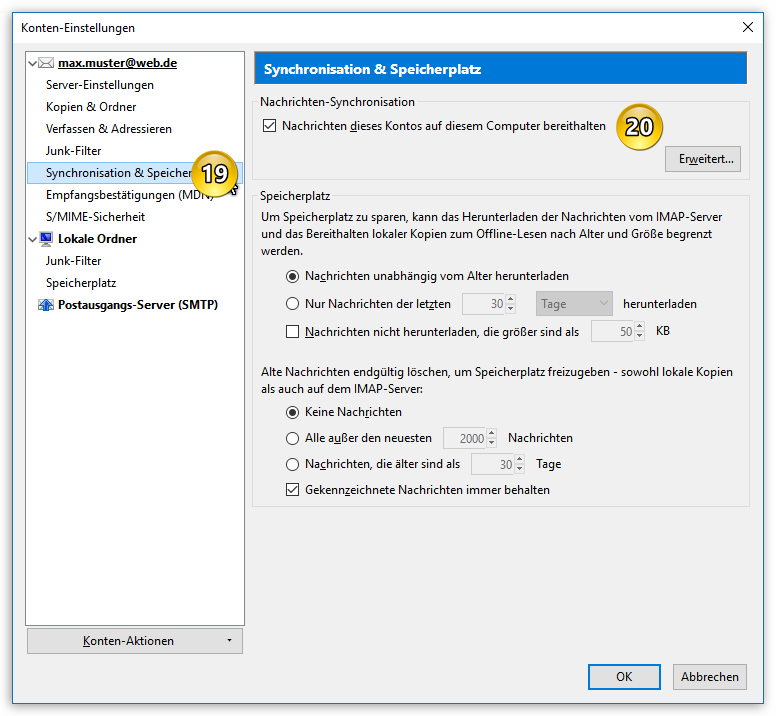Collapse the max.muster@web.de account tree
This screenshot has height=716, width=776.
click(33, 63)
